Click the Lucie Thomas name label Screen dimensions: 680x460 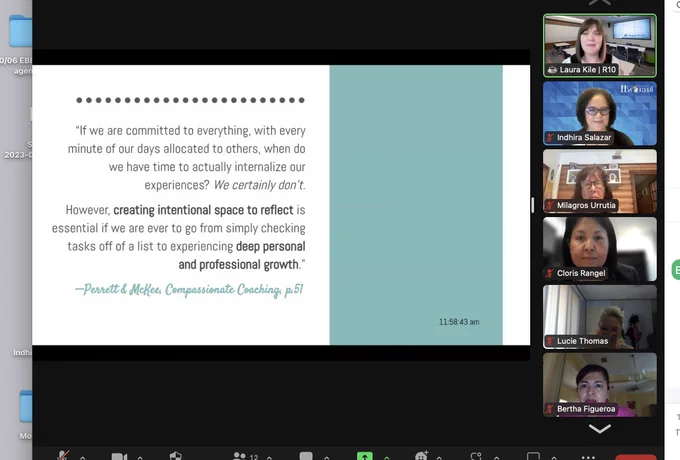(x=582, y=341)
